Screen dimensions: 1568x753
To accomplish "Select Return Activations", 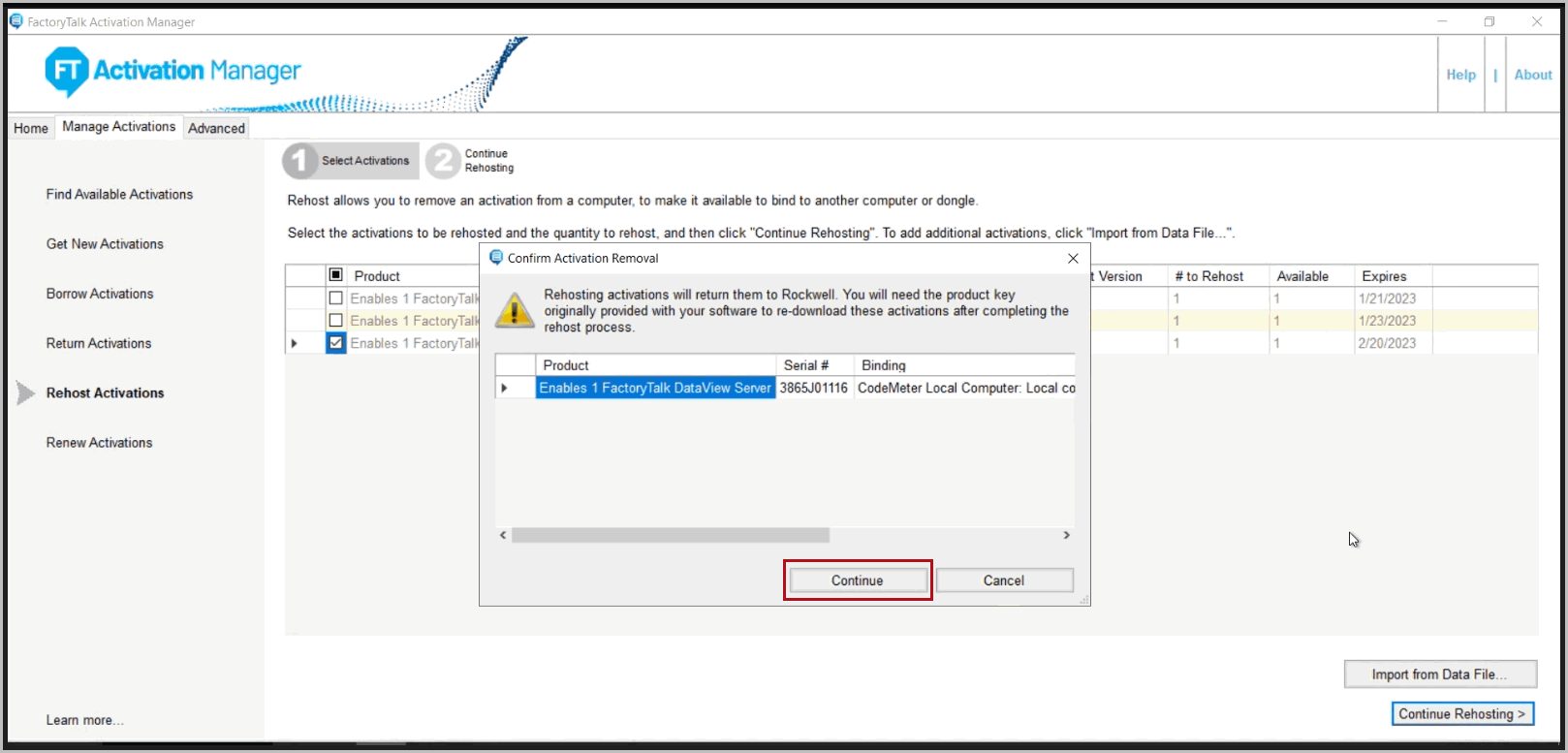I will [x=99, y=343].
